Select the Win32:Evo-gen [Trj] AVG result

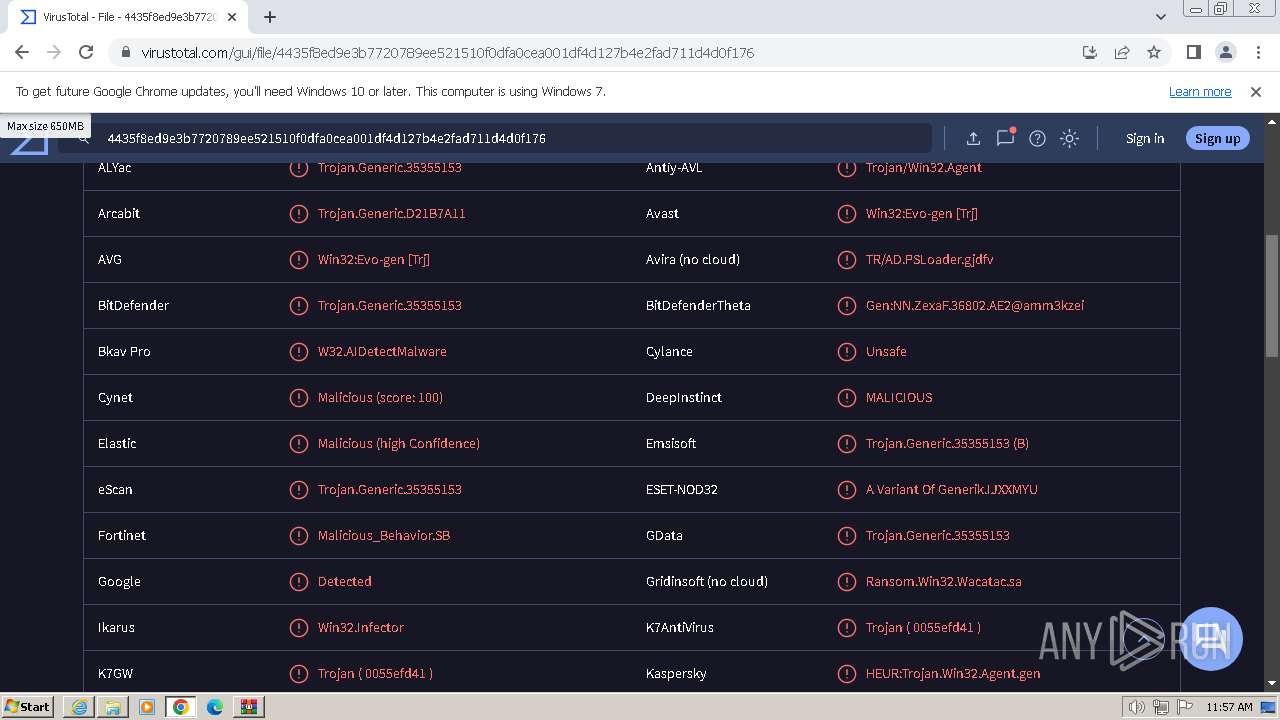(x=374, y=259)
